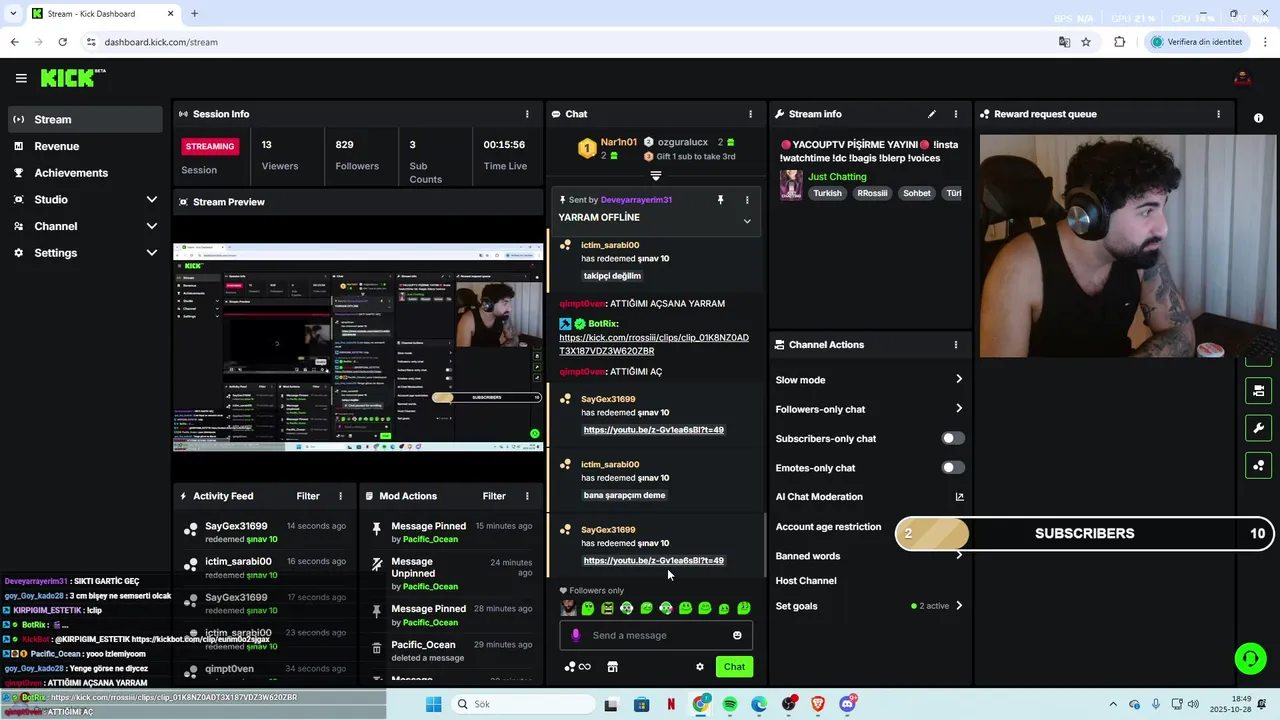Unpin the pinned chat message
The height and width of the screenshot is (720, 1280).
click(x=720, y=200)
